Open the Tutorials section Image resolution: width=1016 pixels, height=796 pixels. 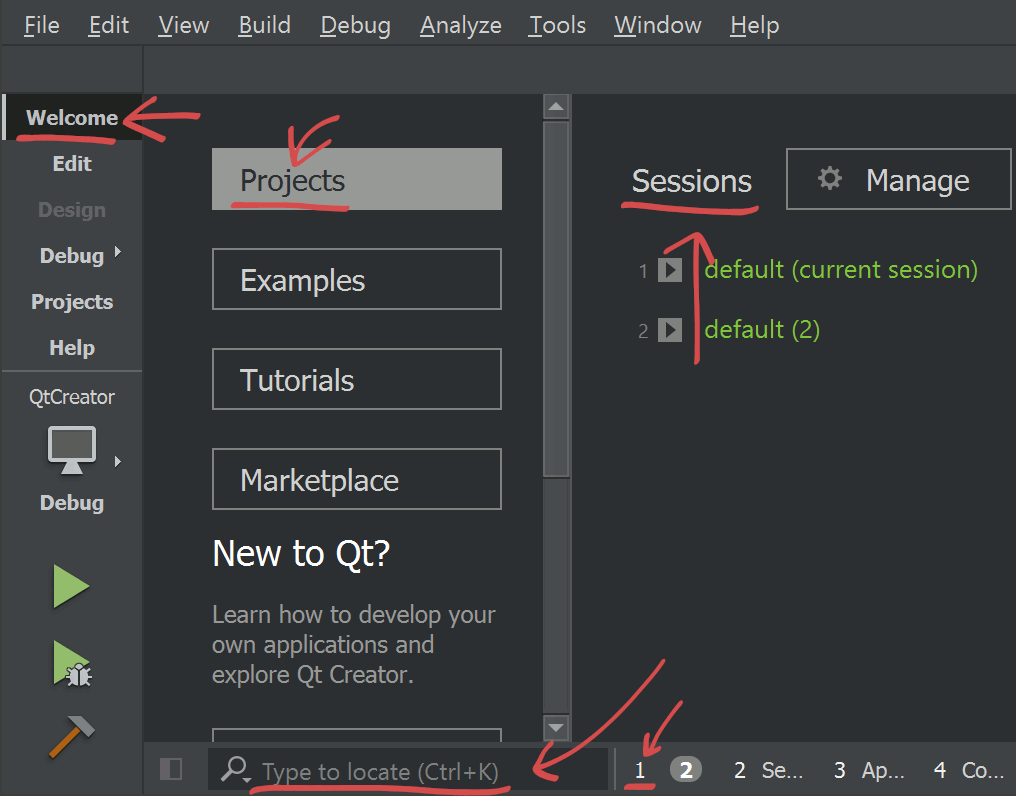point(356,379)
